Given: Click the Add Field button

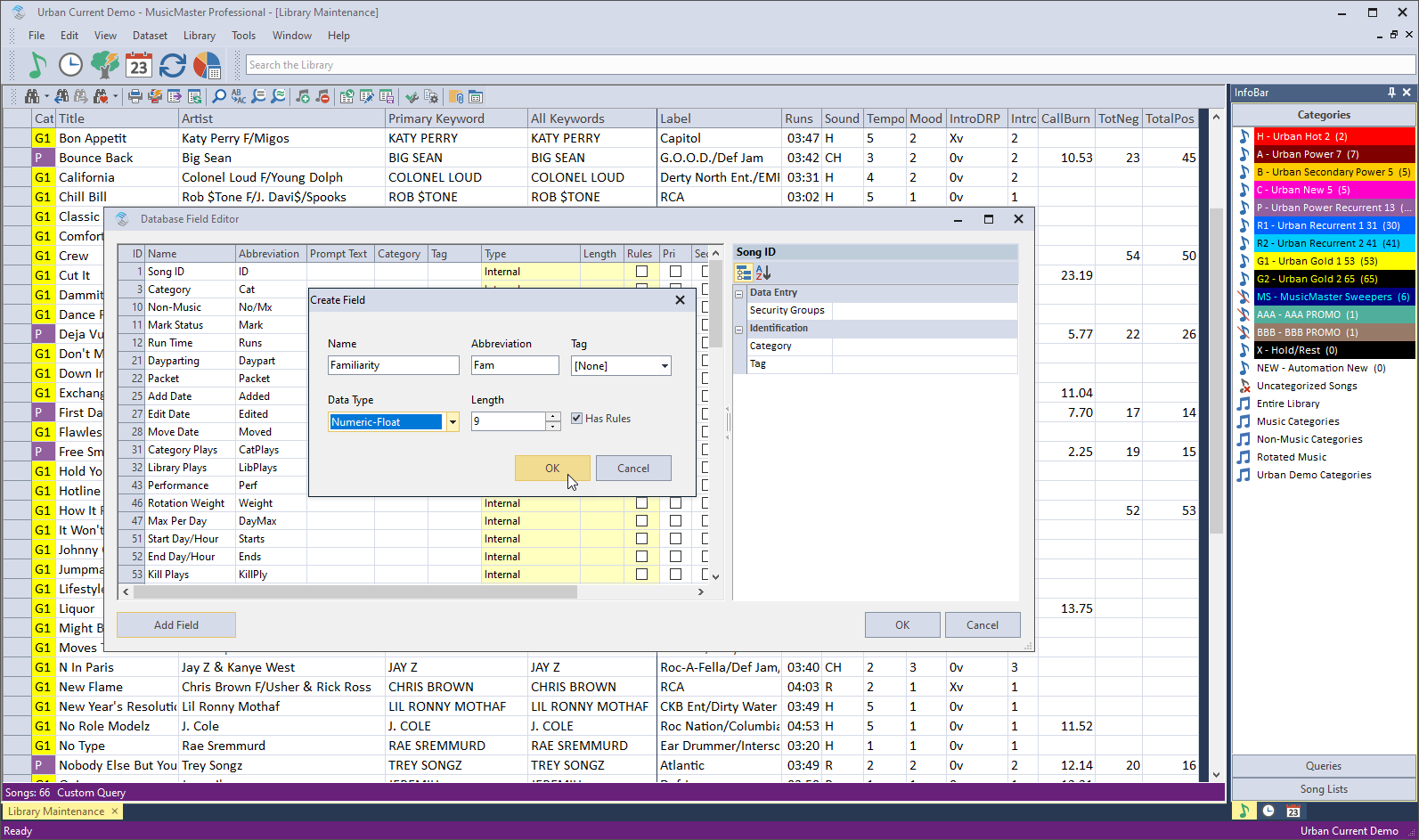Looking at the screenshot, I should click(176, 625).
